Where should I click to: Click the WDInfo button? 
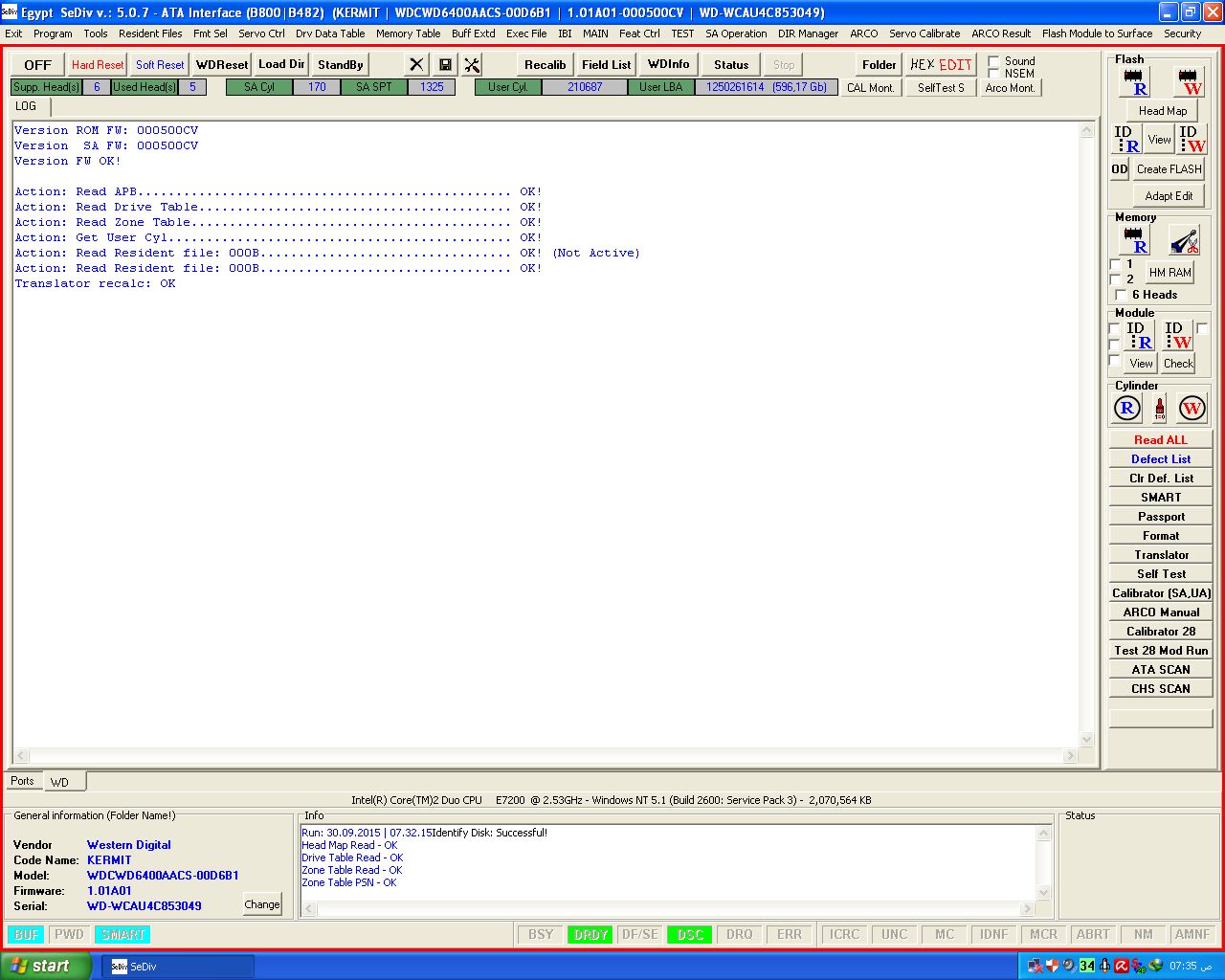tap(668, 64)
